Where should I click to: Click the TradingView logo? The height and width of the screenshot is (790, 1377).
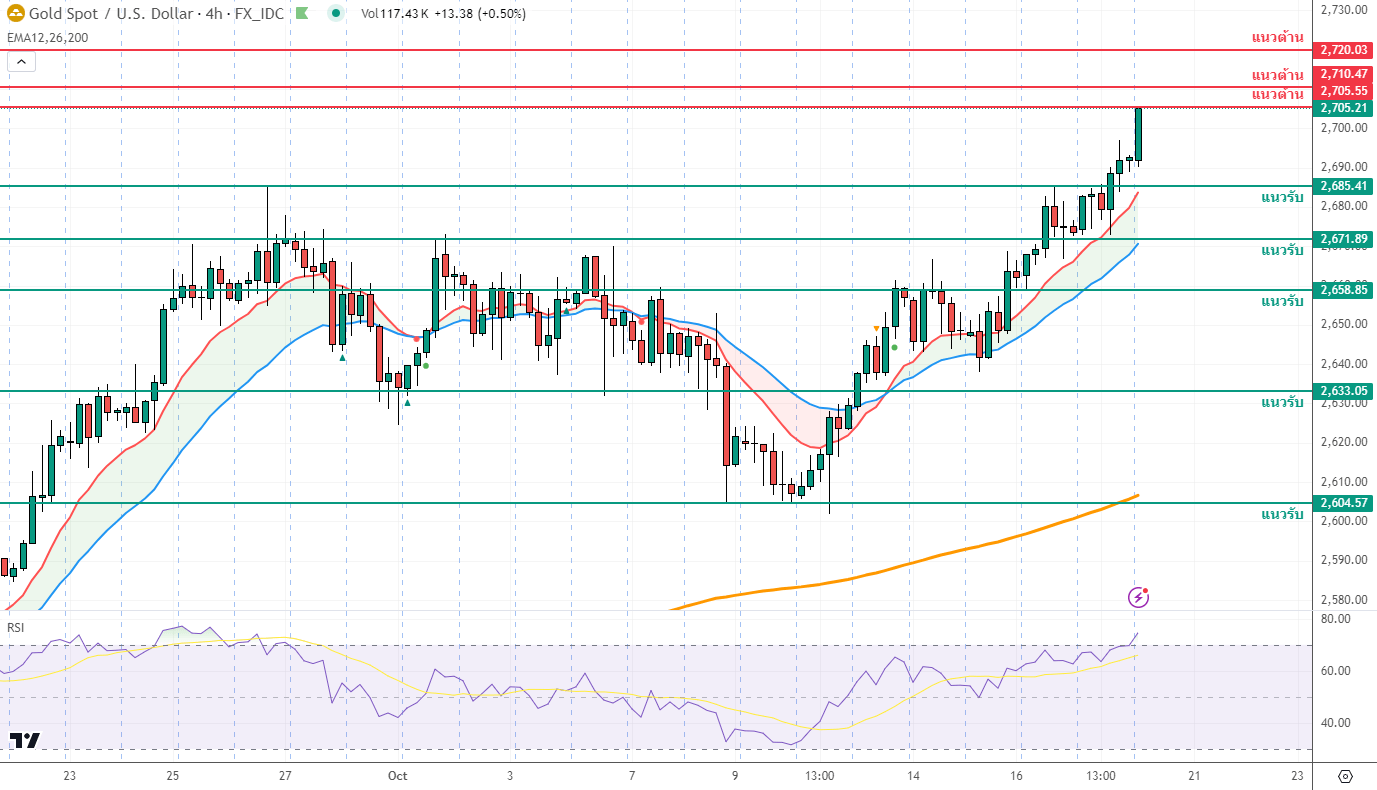(x=25, y=740)
